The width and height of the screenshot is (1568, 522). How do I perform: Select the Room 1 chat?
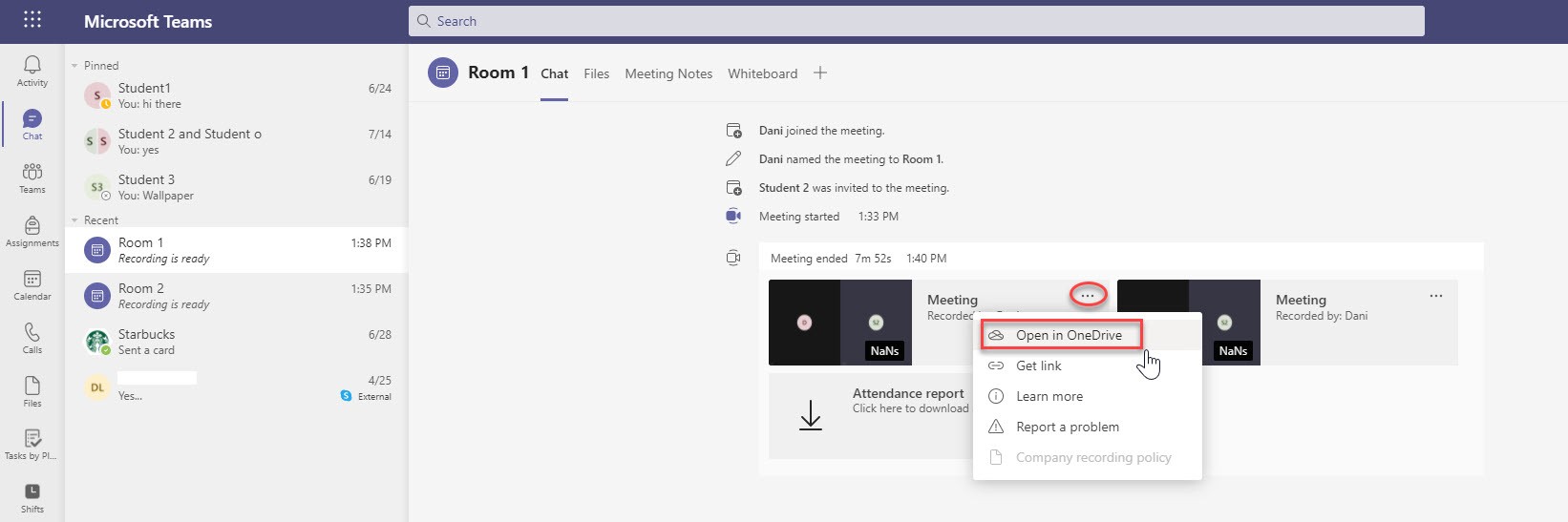point(236,250)
